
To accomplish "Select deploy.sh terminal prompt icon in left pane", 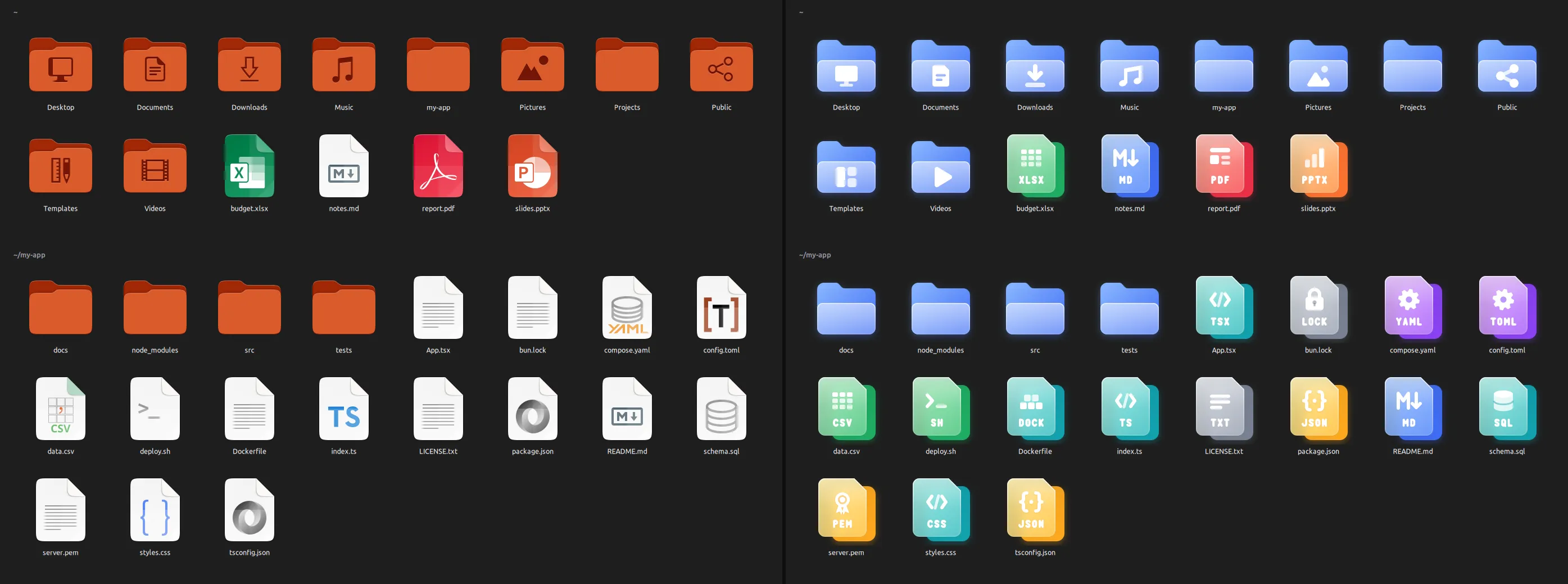I will coord(155,409).
